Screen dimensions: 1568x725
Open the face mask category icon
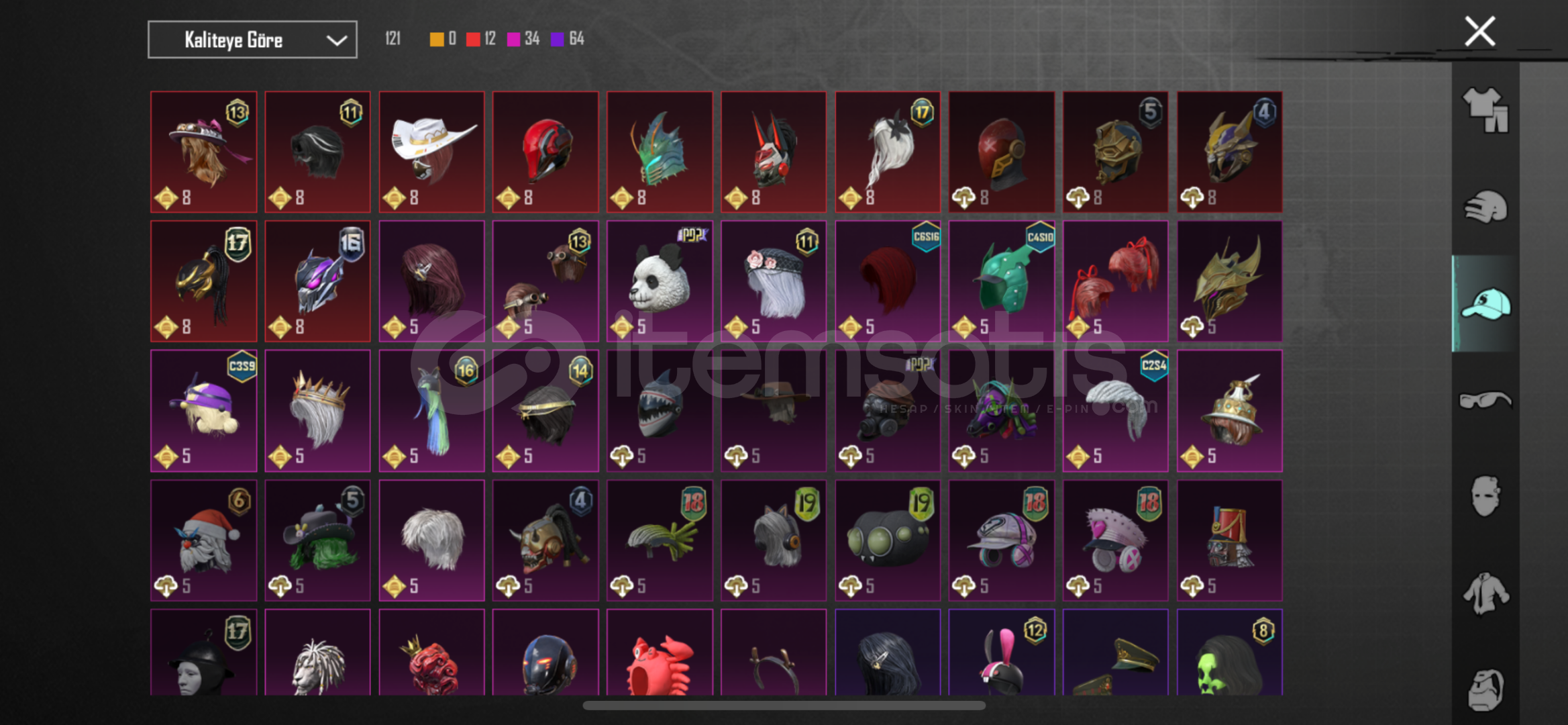click(1485, 496)
